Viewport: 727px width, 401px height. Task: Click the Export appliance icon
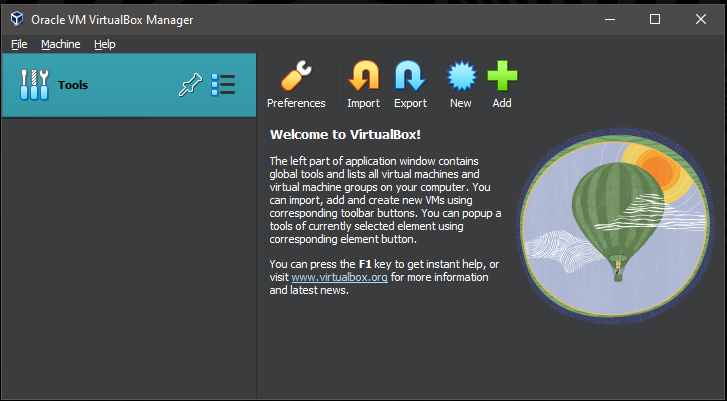(x=410, y=76)
